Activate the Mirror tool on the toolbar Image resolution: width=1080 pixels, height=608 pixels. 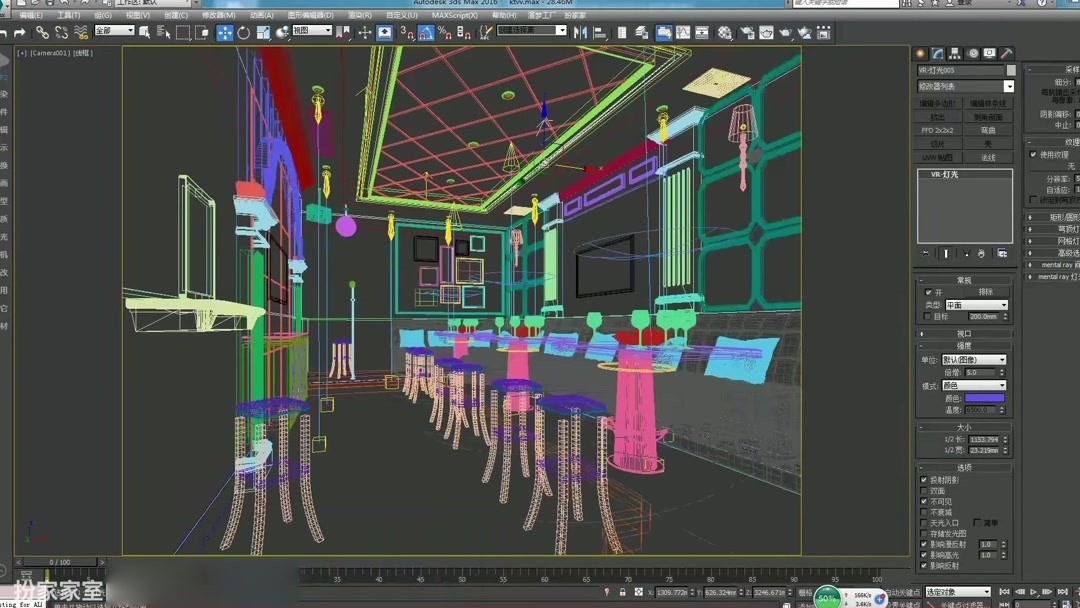582,33
